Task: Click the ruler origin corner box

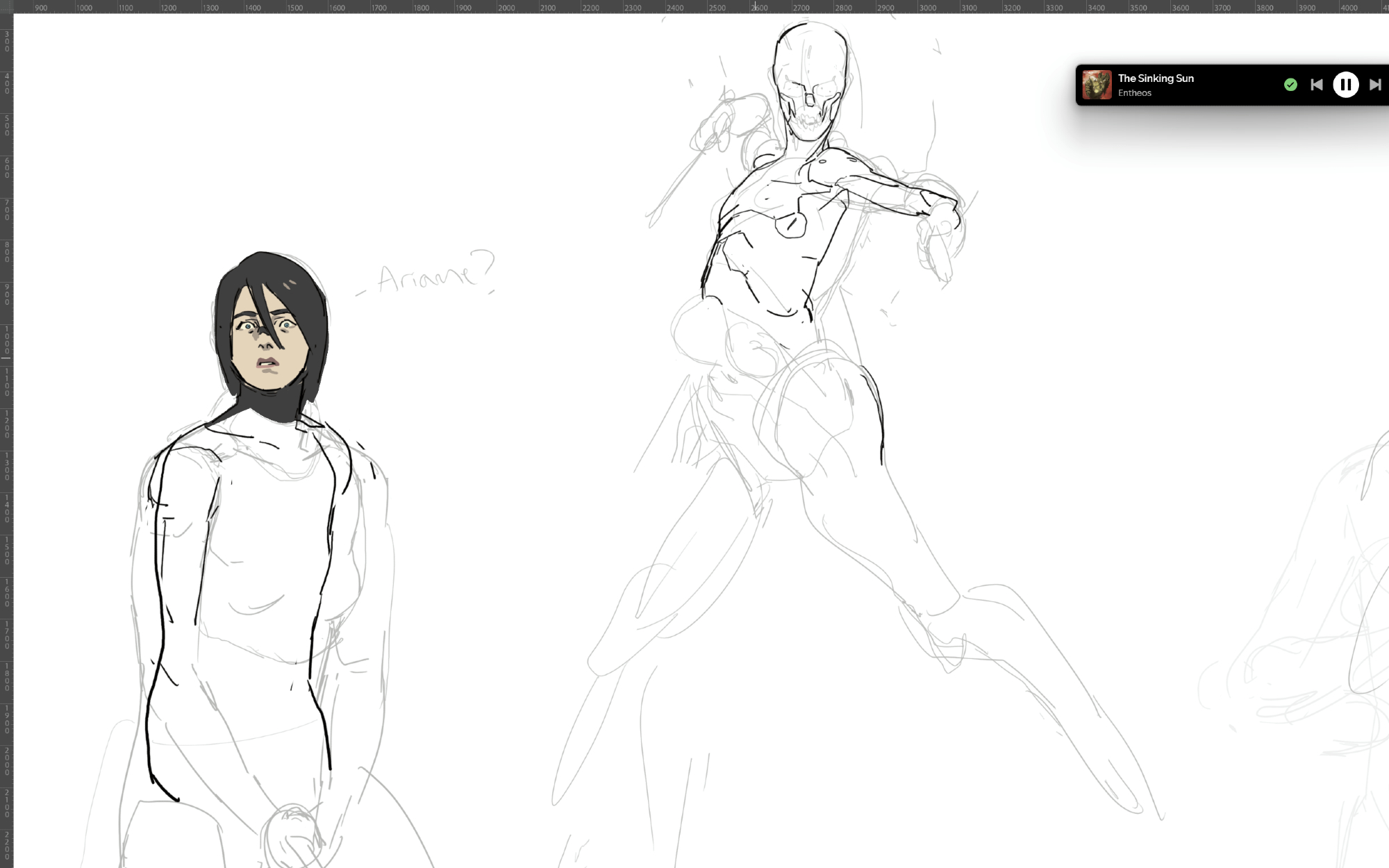Action: 6,6
